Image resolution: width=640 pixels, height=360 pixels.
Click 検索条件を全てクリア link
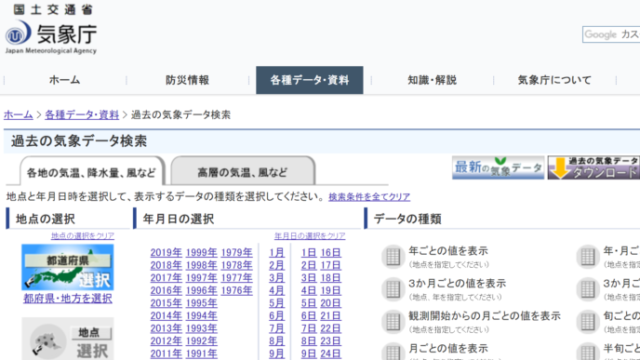click(369, 197)
